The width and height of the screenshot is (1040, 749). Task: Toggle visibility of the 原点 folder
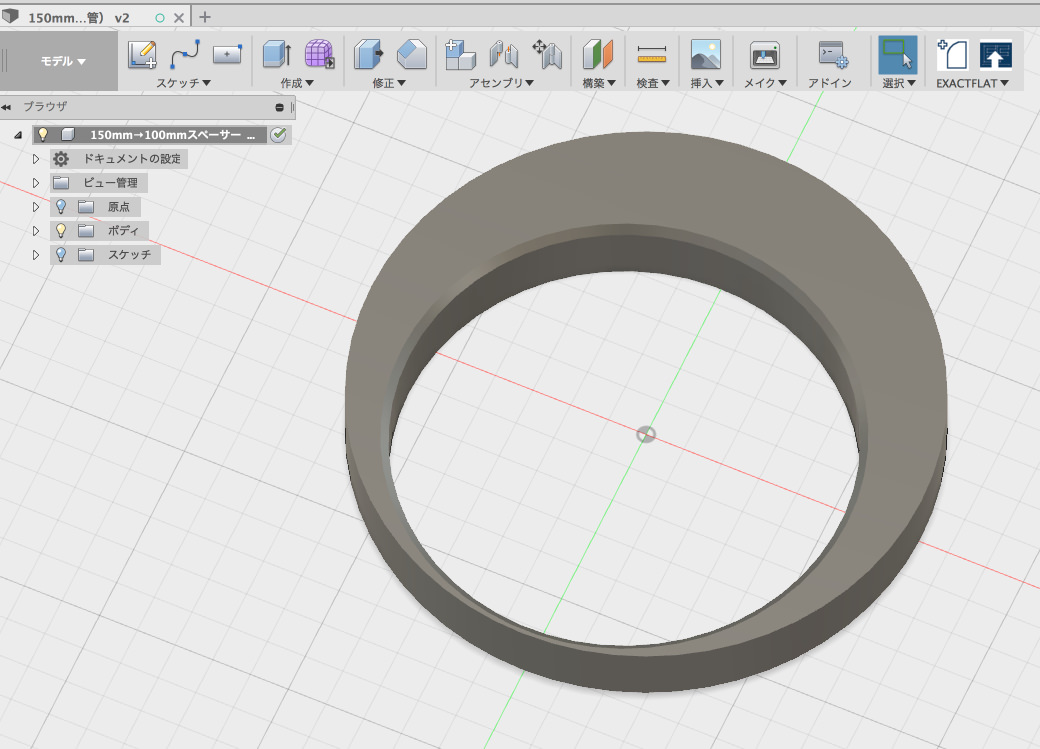click(61, 207)
